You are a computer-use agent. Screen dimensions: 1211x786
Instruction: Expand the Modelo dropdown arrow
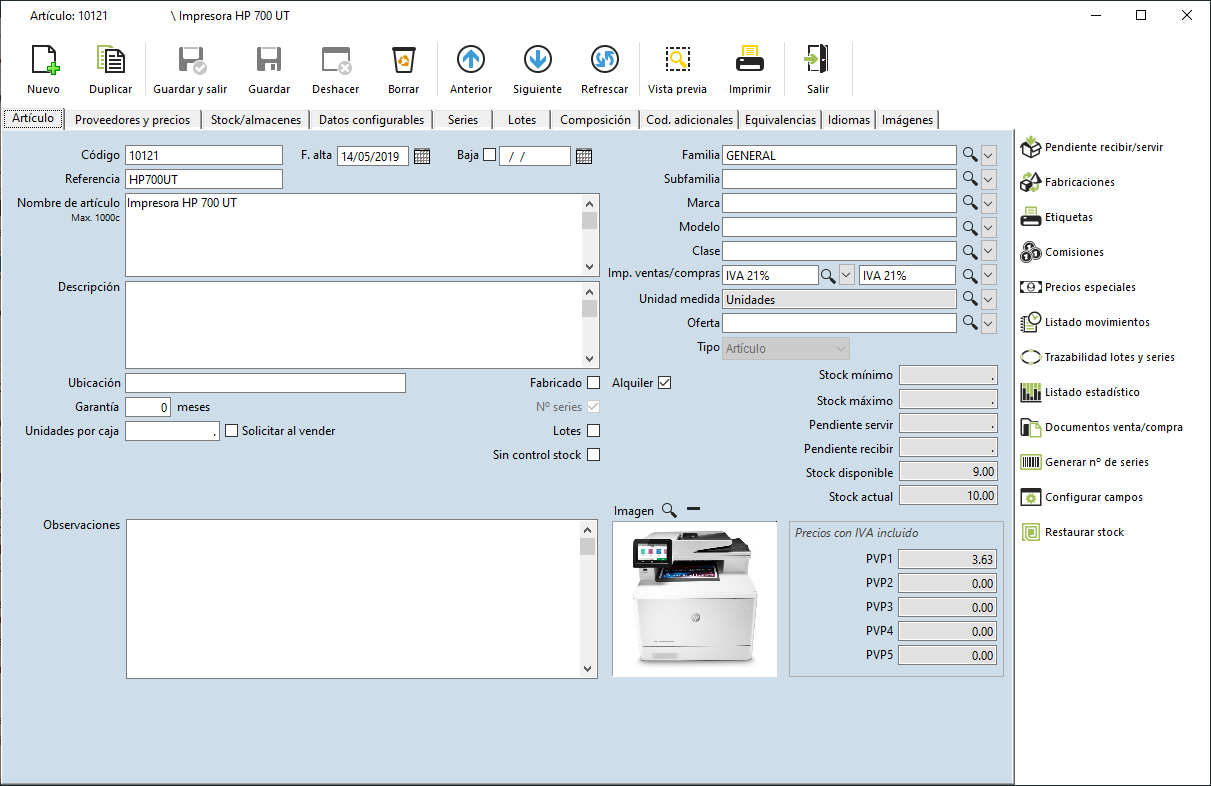988,227
